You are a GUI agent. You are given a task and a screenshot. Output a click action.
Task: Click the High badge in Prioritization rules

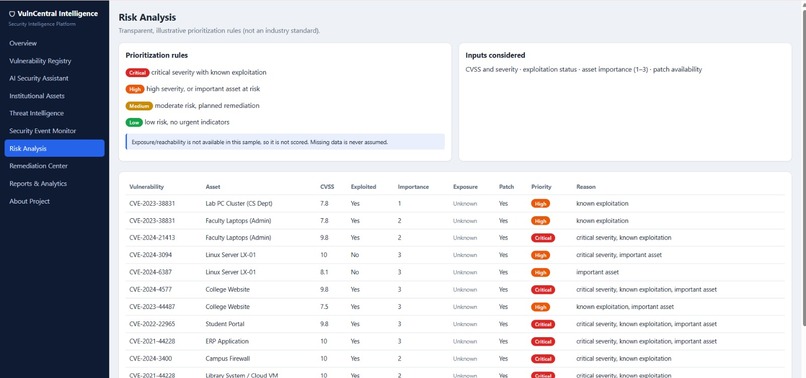(135, 89)
